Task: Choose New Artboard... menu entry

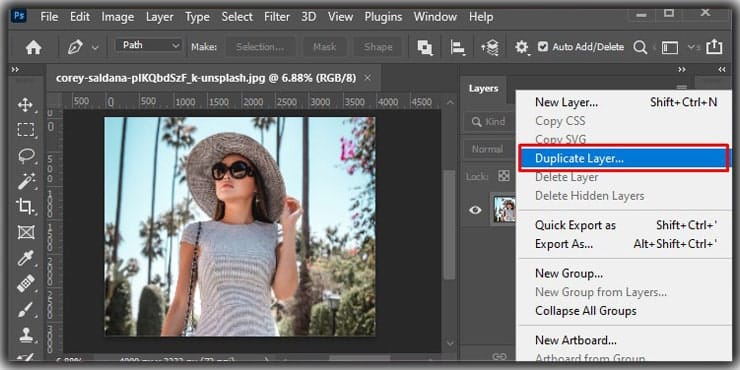Action: (x=623, y=340)
